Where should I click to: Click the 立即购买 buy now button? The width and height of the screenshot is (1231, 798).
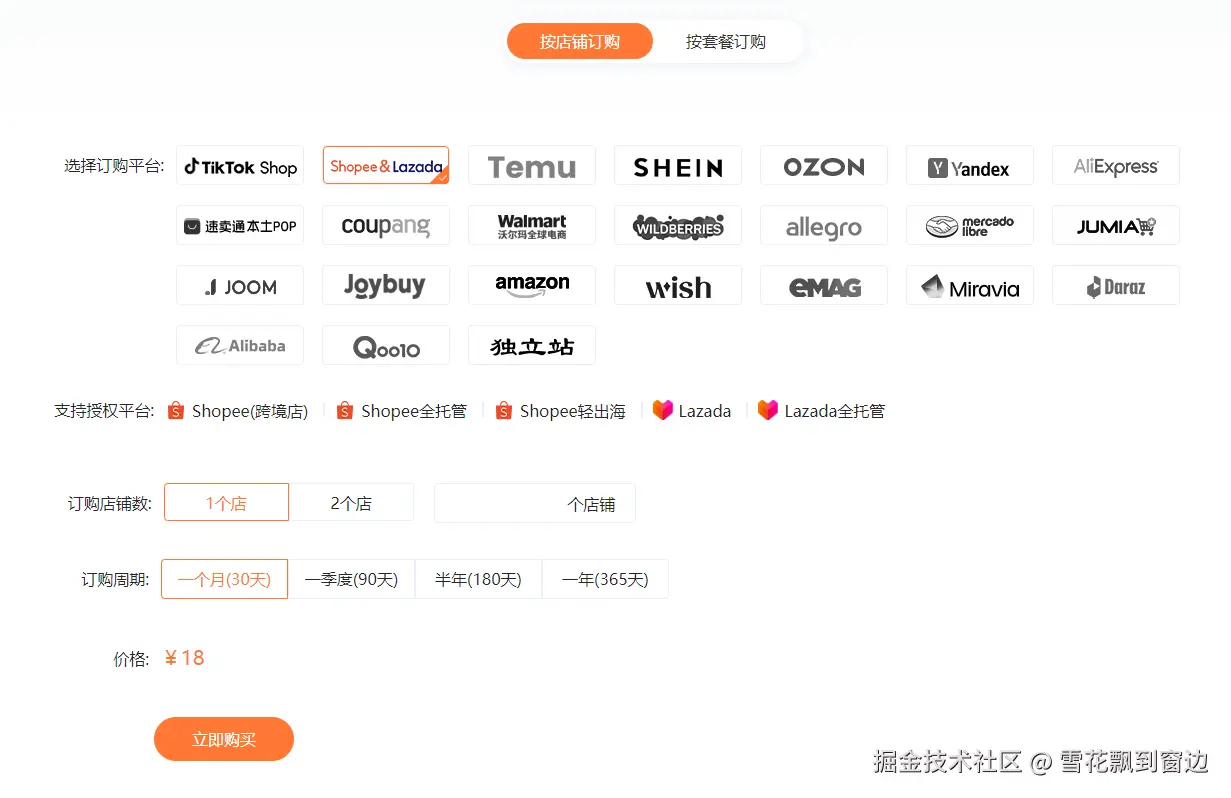point(224,739)
